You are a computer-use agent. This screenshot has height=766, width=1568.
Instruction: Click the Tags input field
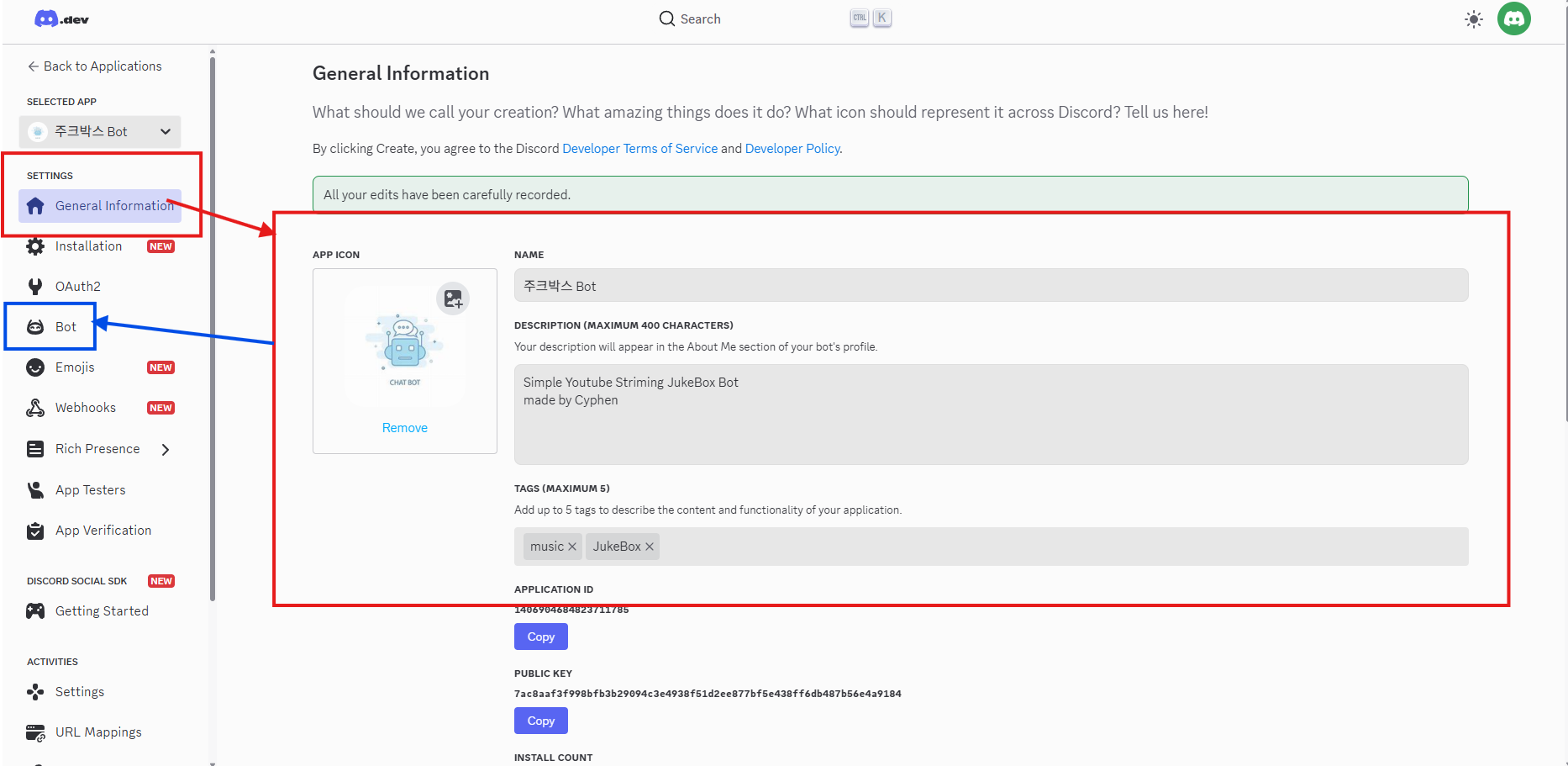click(992, 547)
